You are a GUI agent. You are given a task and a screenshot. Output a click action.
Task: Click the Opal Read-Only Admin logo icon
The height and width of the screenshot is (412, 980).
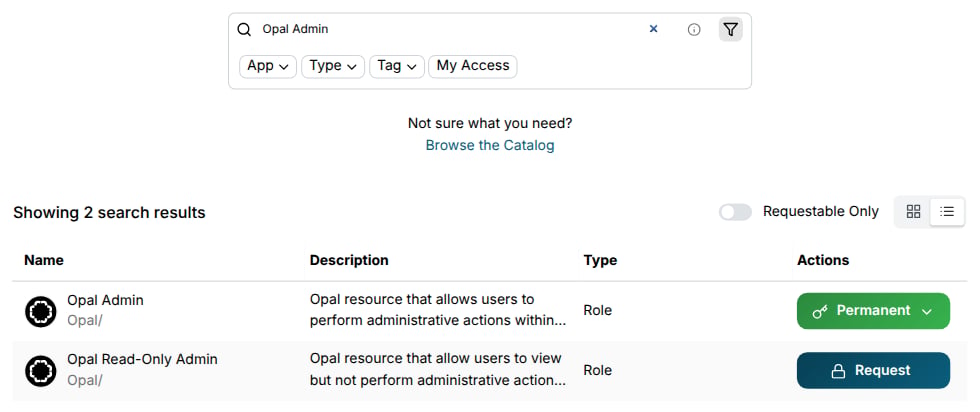click(x=41, y=371)
